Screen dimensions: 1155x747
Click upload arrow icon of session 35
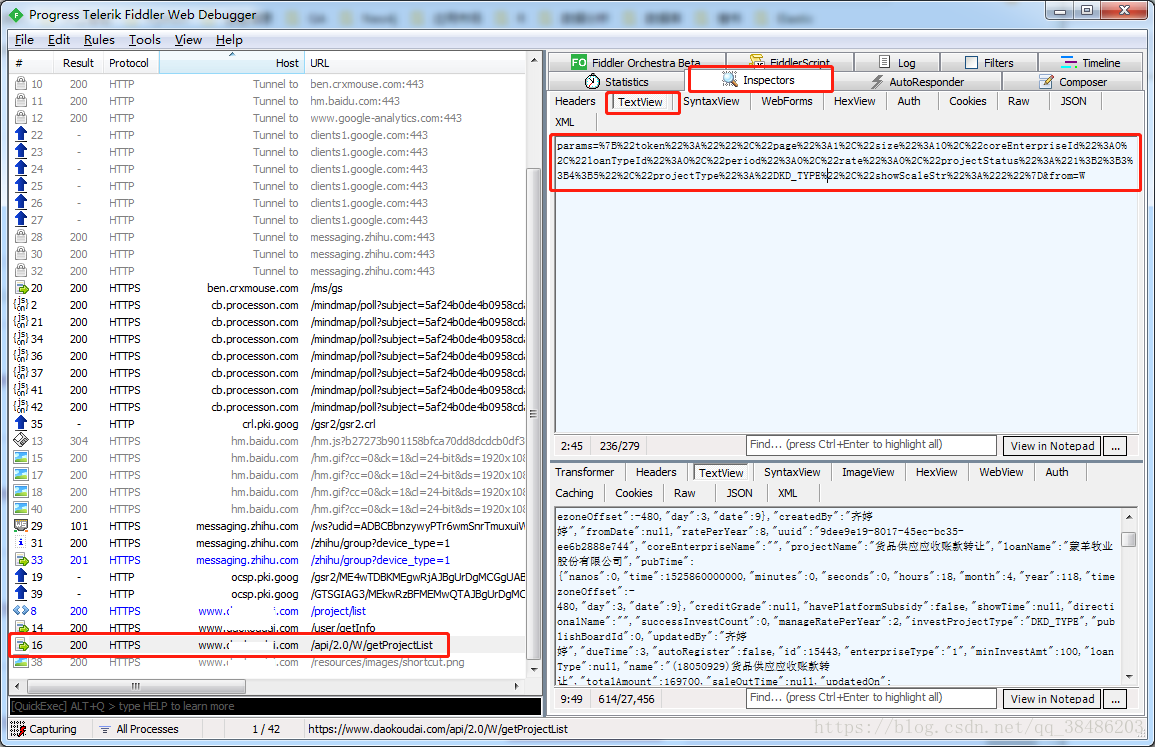click(21, 424)
